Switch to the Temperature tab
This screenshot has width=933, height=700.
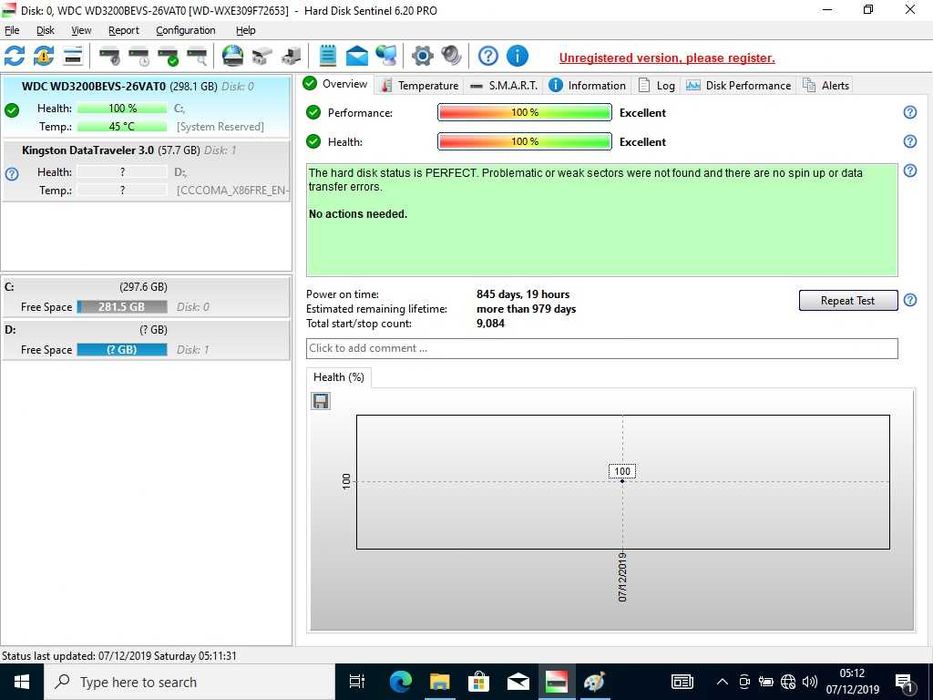tap(420, 86)
